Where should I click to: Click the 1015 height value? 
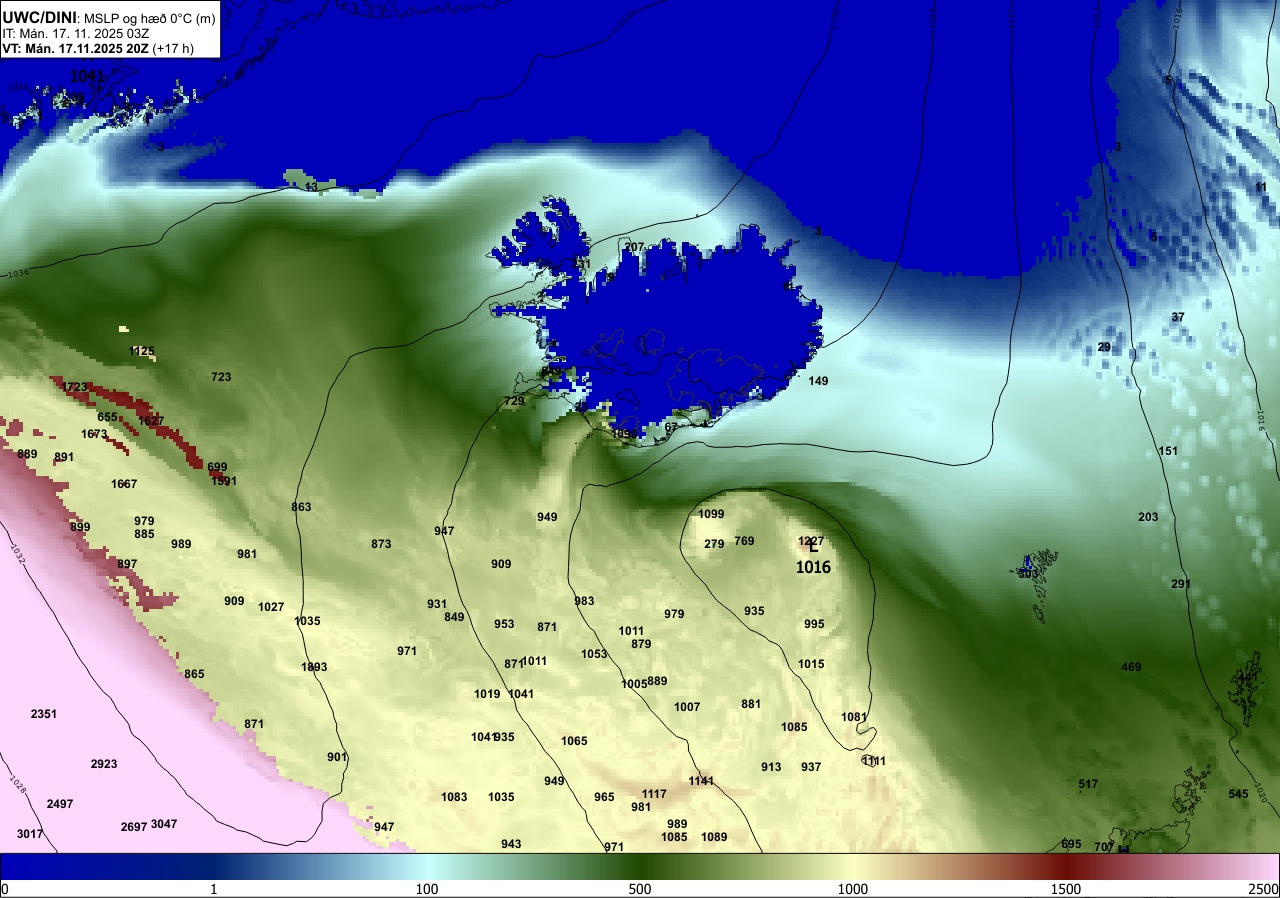click(x=811, y=664)
